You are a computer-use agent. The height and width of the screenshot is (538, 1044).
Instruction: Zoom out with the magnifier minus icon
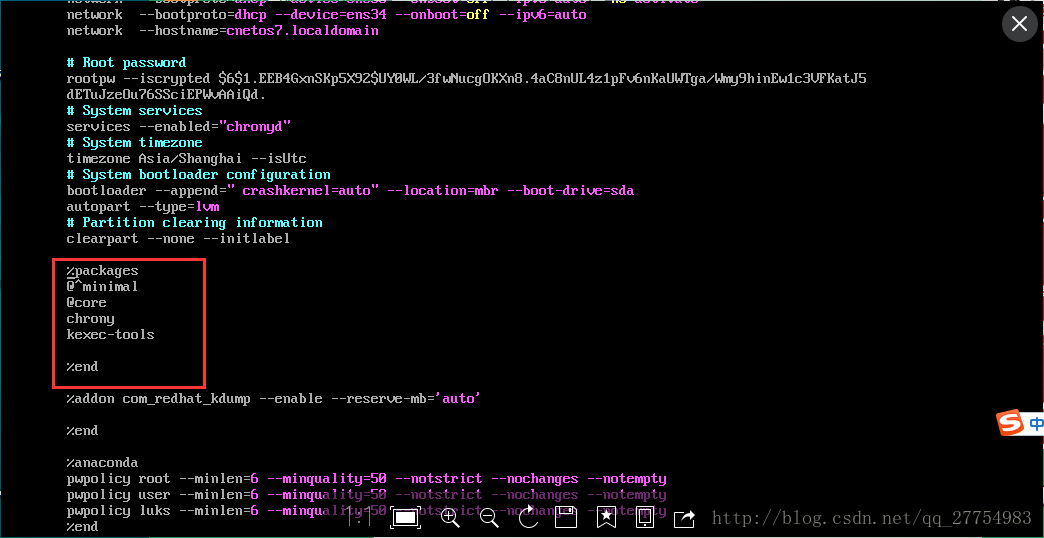point(489,517)
